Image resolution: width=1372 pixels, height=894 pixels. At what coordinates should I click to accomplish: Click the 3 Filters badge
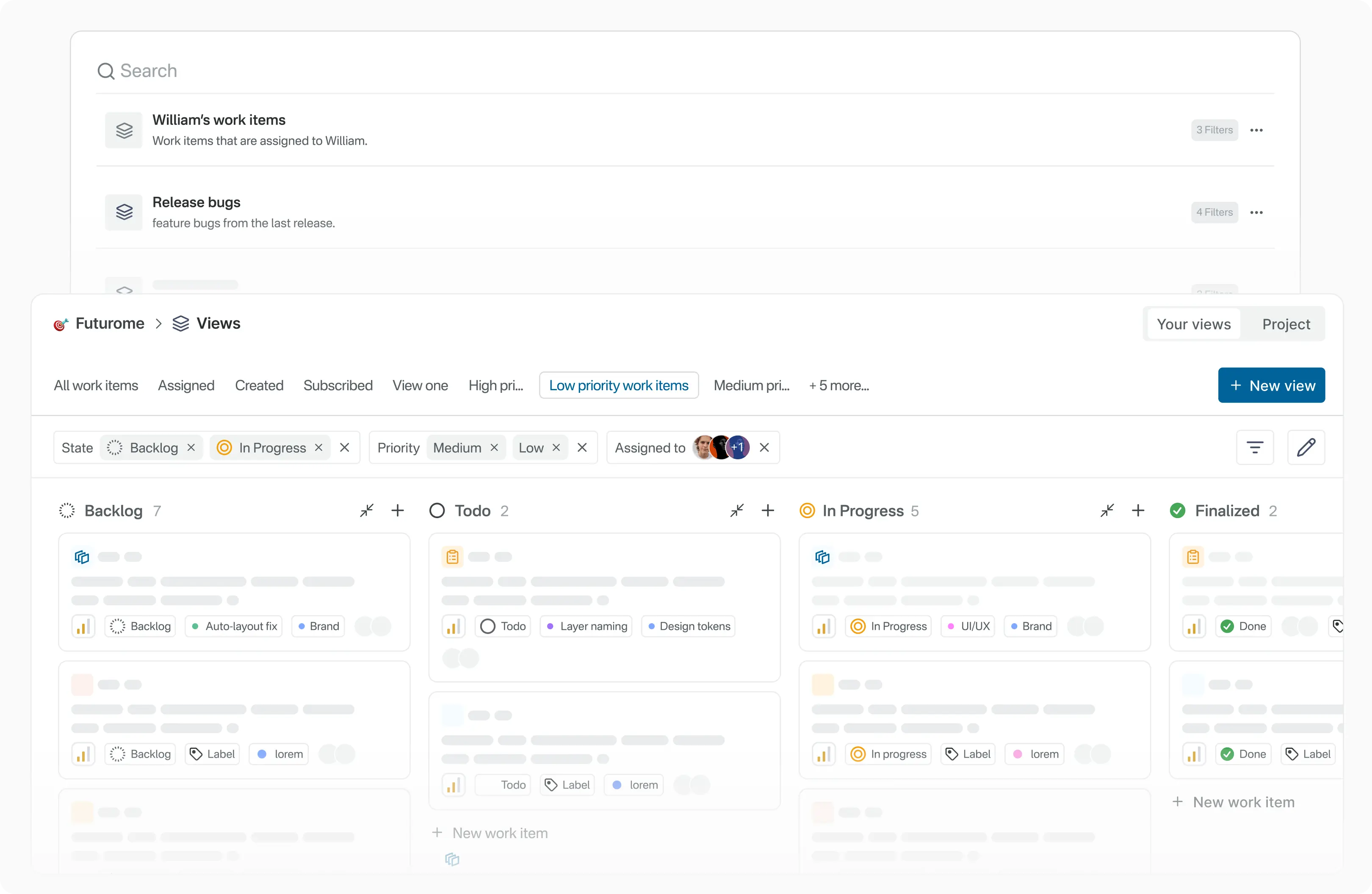coord(1214,130)
